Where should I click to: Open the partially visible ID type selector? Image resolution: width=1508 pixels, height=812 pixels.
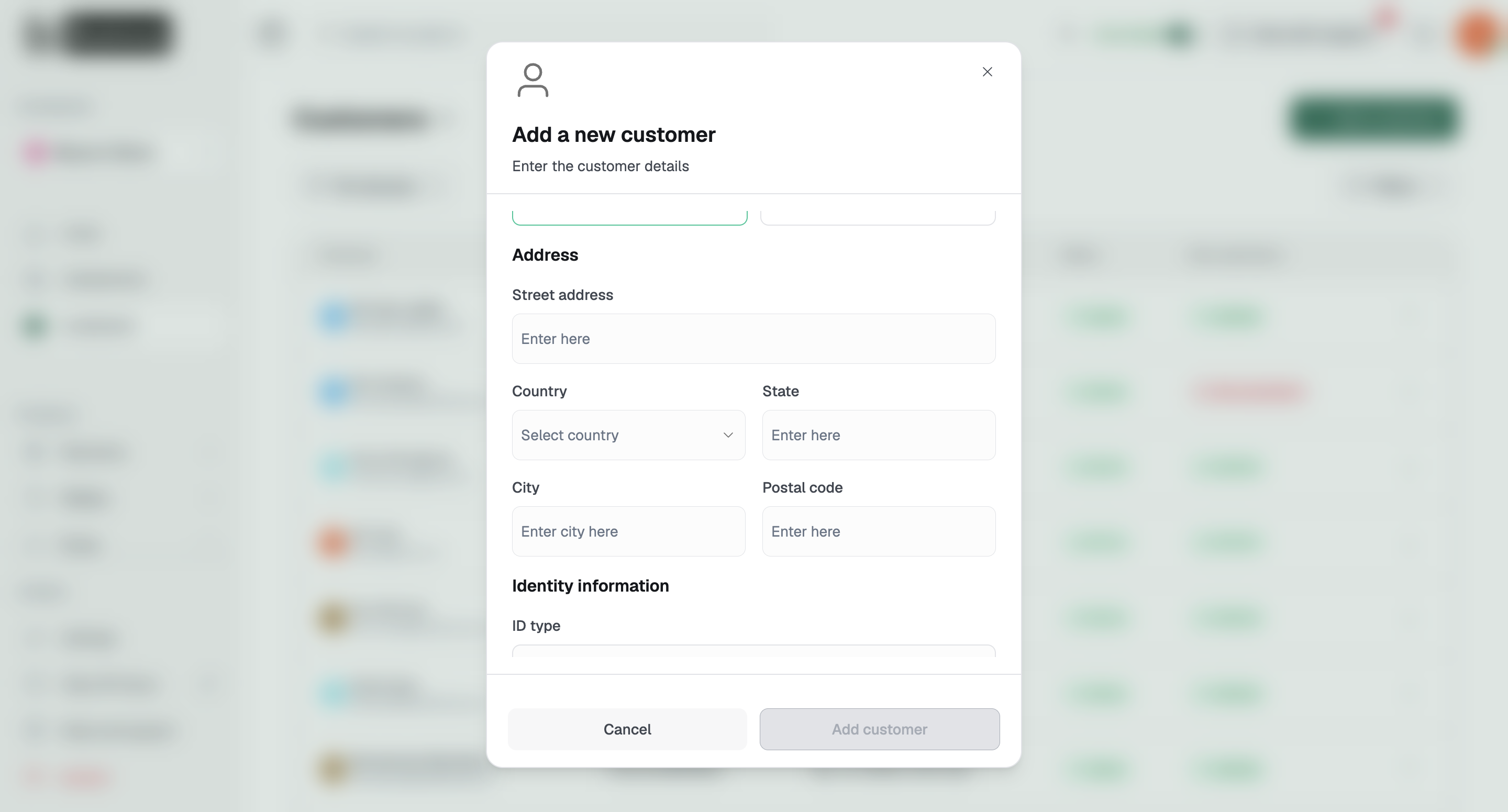click(x=753, y=651)
